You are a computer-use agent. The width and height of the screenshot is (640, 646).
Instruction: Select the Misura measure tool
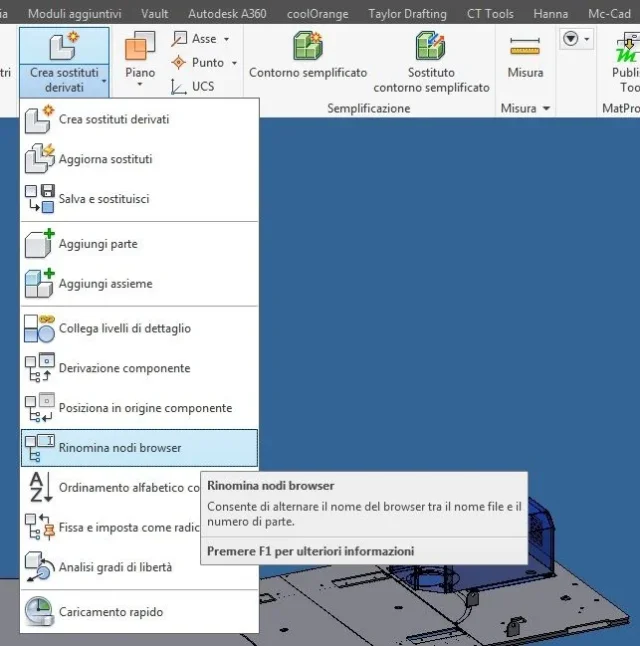[525, 56]
